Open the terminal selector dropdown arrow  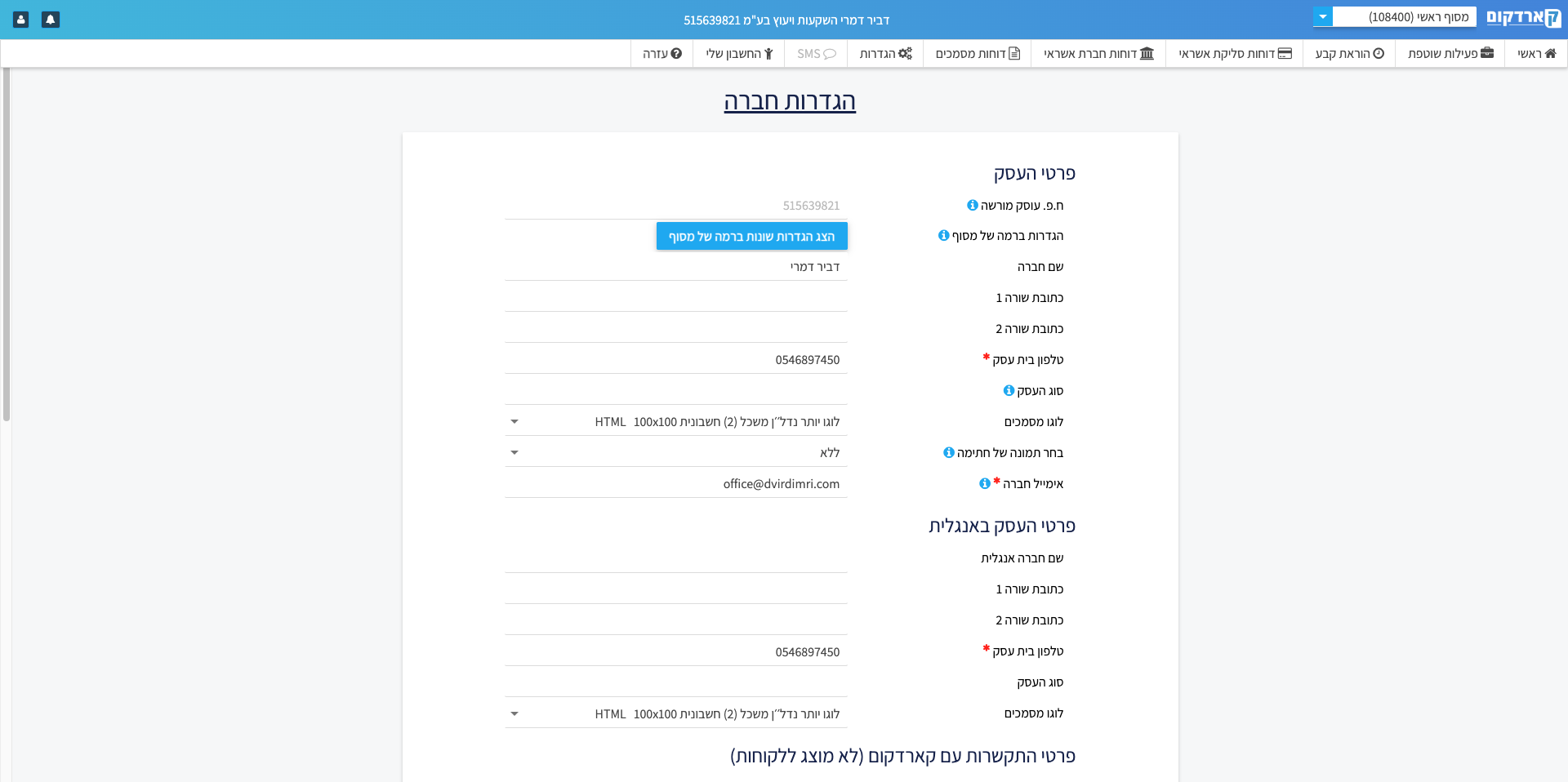pos(1323,16)
